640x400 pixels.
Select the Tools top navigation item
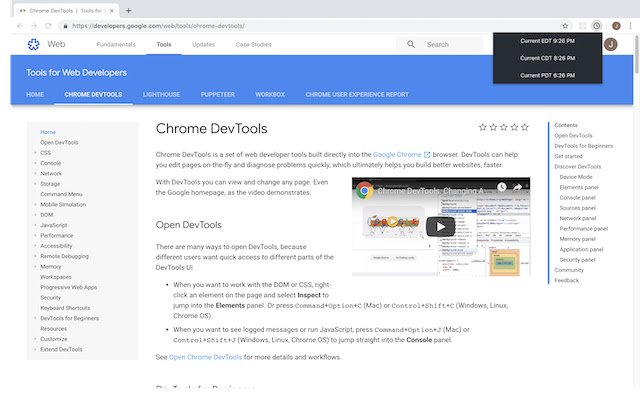pos(164,44)
